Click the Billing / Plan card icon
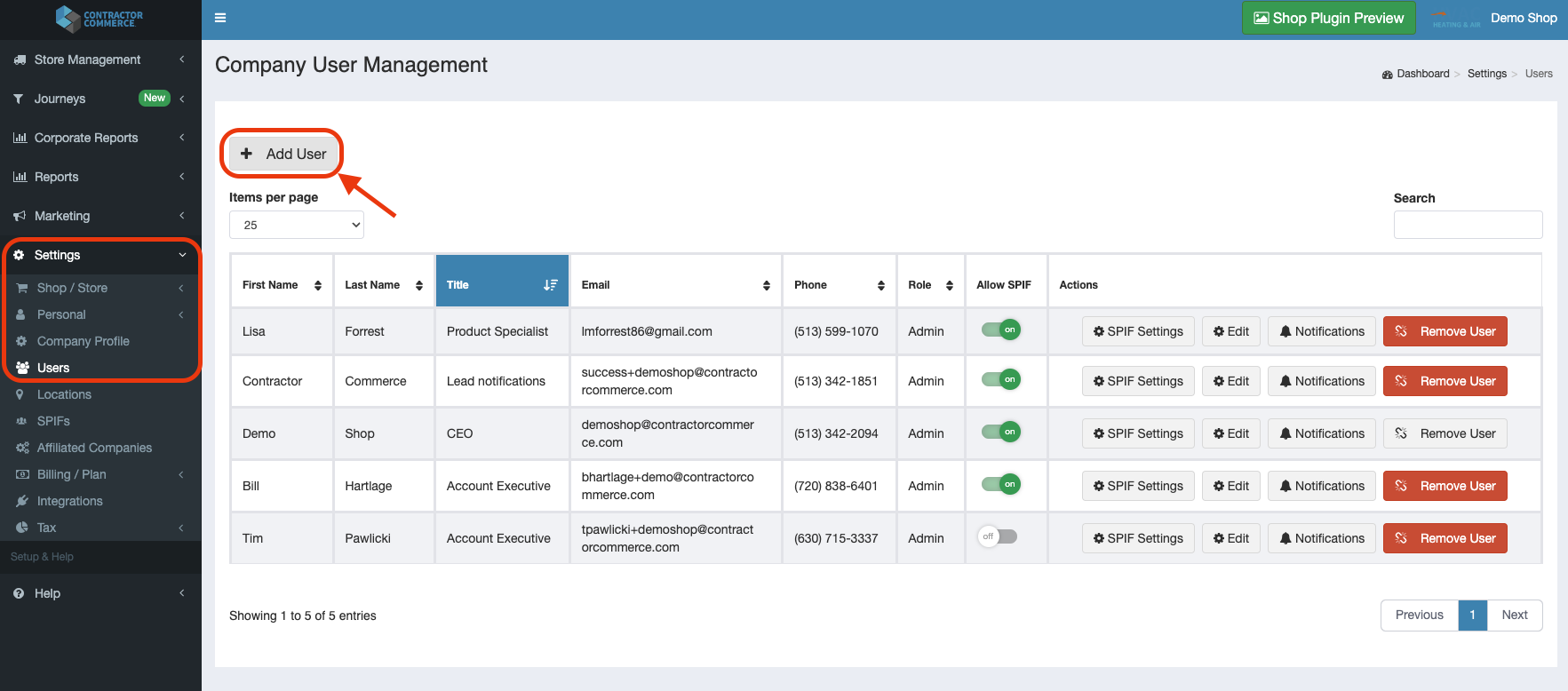 (22, 474)
